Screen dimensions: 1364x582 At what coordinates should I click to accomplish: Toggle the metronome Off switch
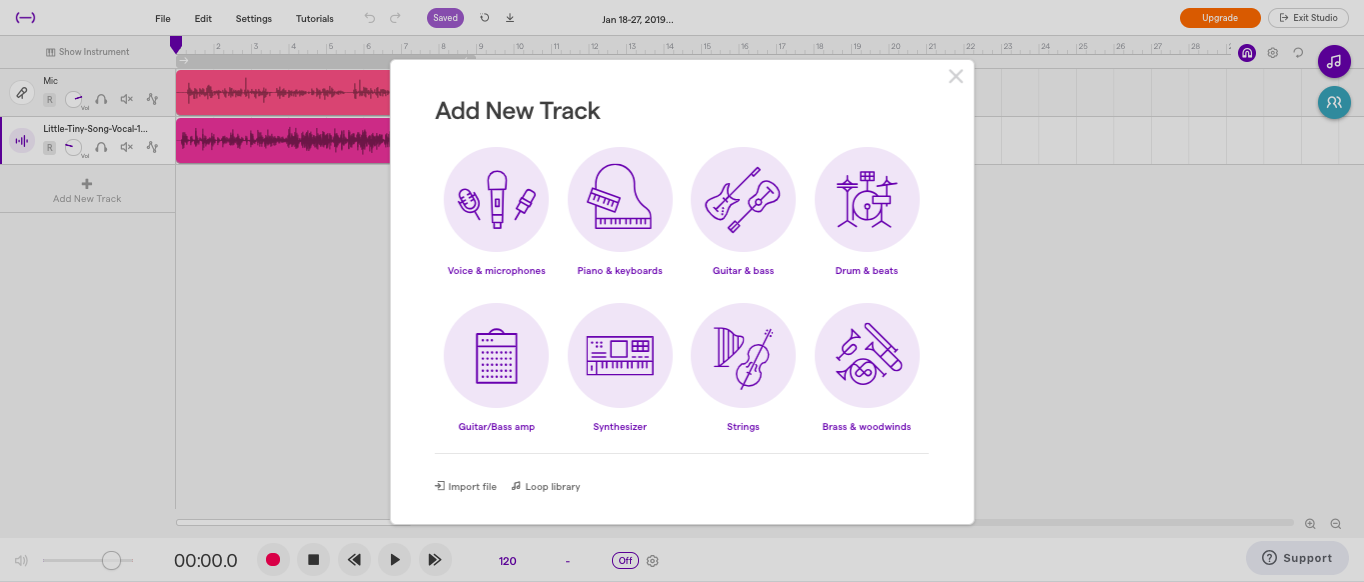tap(625, 561)
